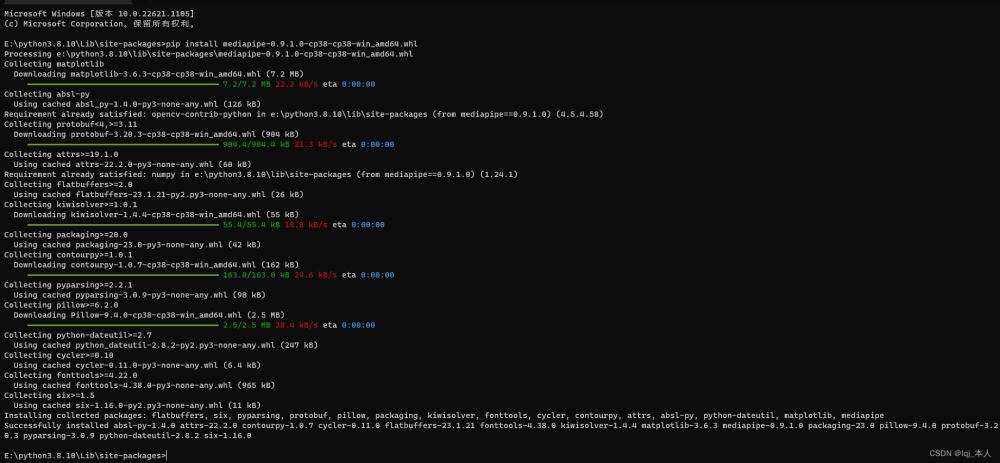This screenshot has width=1000, height=463.
Task: Click the pip install mediapipe command line
Action: [x=210, y=44]
